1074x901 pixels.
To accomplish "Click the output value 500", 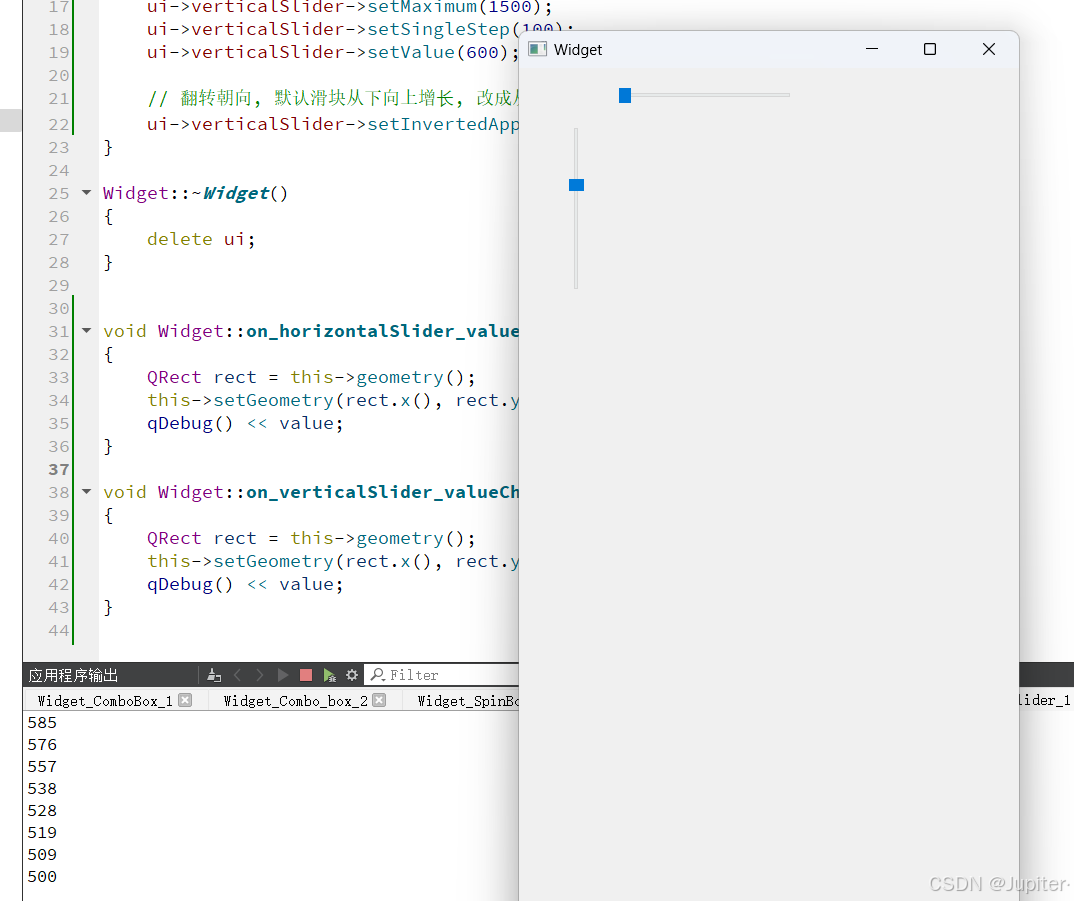I will 42,876.
